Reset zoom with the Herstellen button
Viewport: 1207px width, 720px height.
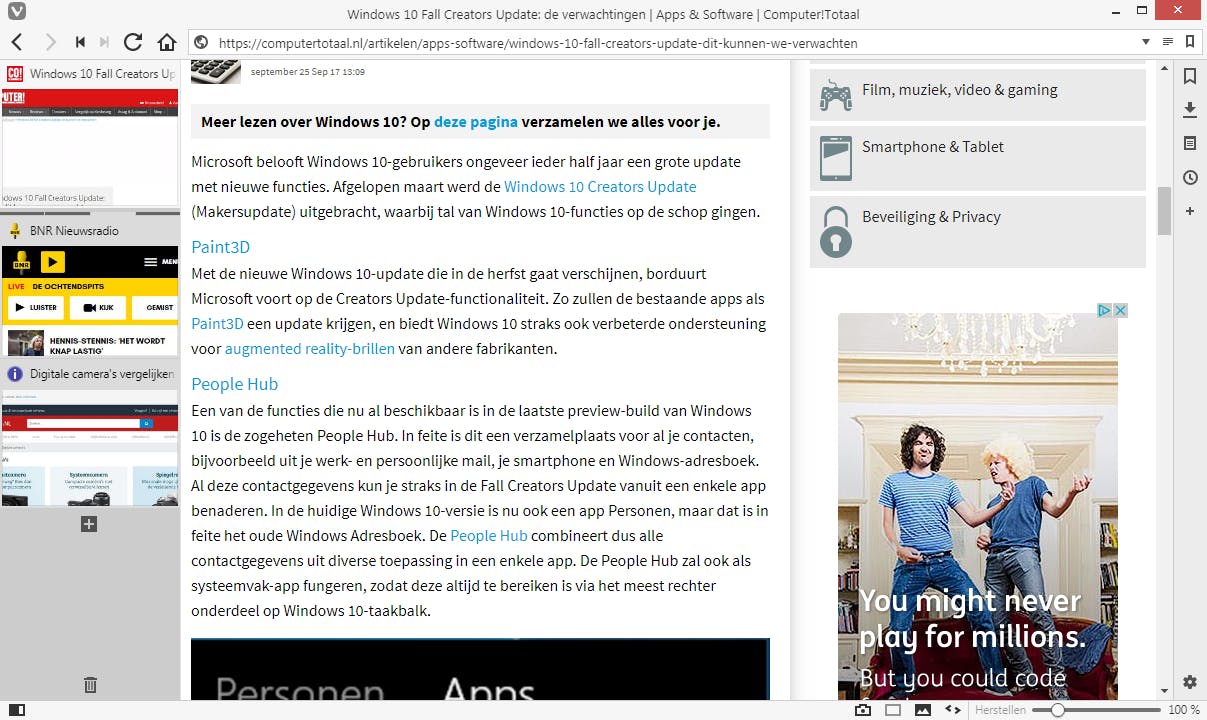click(1000, 709)
